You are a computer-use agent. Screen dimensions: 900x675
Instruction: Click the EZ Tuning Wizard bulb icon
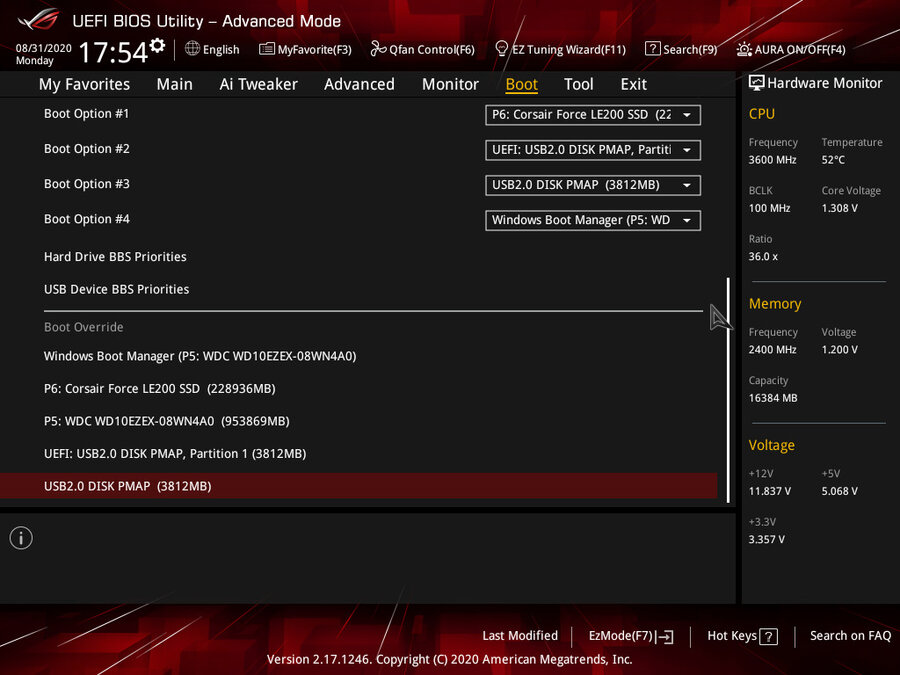coord(501,49)
